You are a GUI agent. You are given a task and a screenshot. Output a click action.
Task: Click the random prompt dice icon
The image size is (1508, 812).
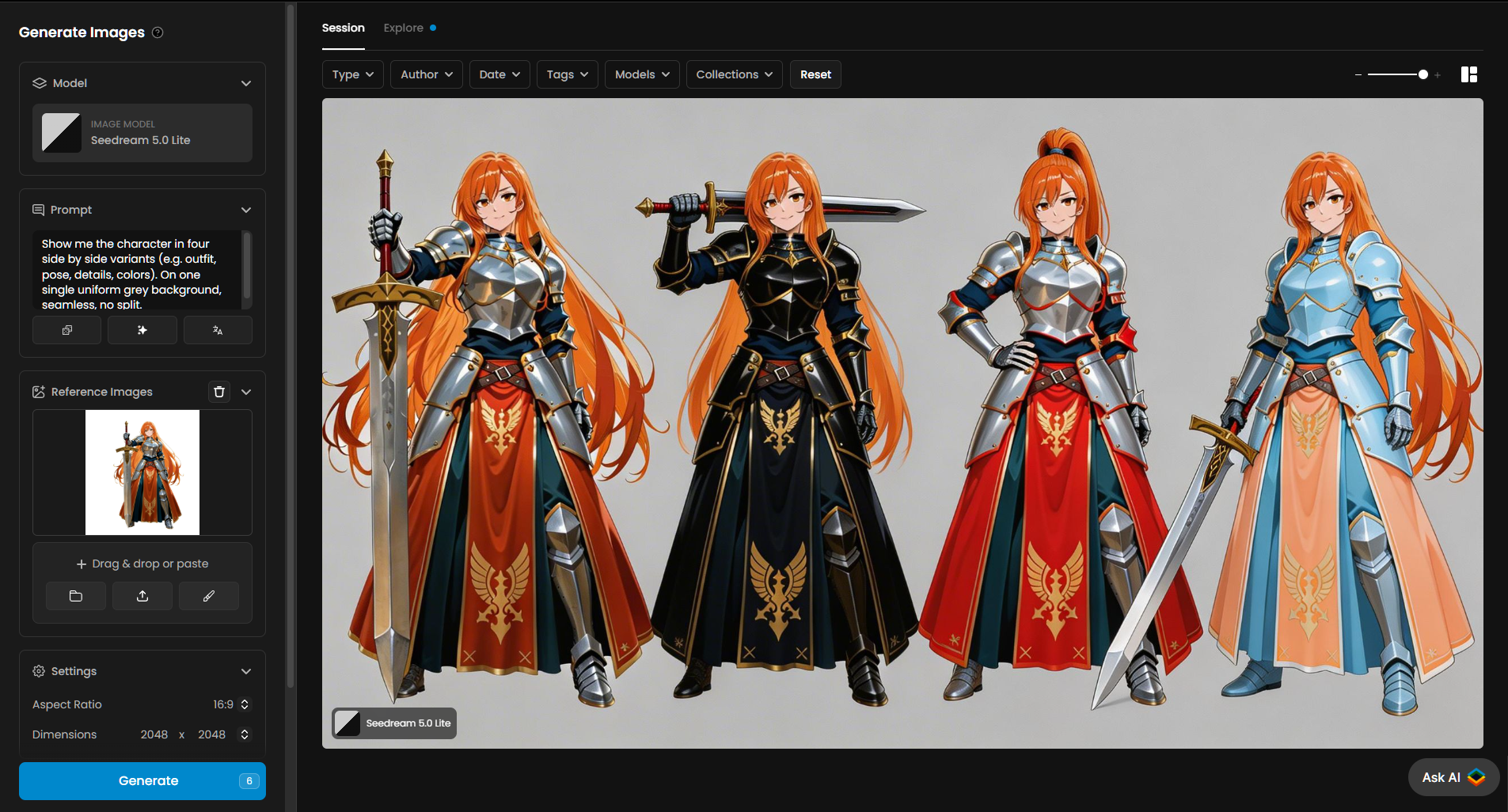[66, 330]
